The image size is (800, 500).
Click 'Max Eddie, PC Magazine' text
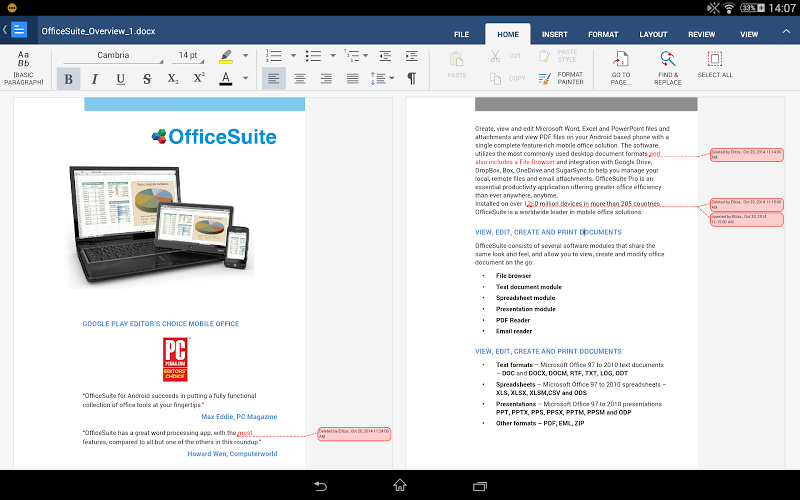[x=239, y=417]
